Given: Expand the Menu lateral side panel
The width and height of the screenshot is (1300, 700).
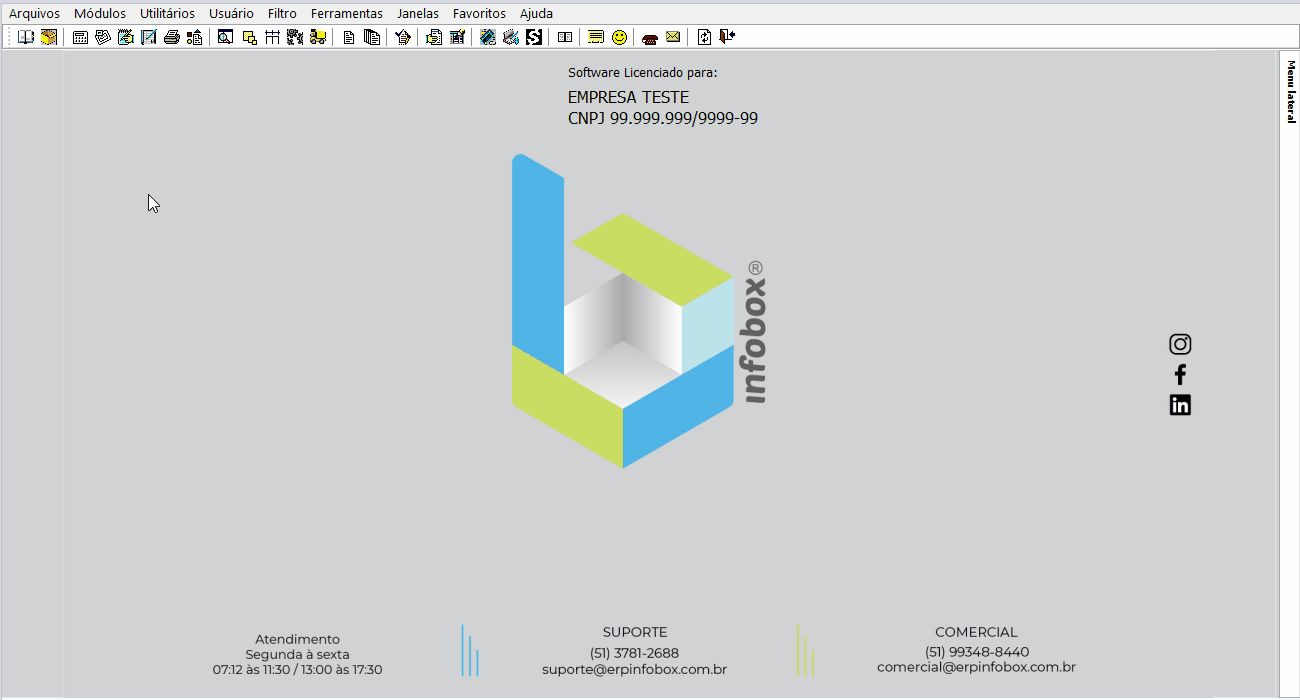Looking at the screenshot, I should (1290, 92).
